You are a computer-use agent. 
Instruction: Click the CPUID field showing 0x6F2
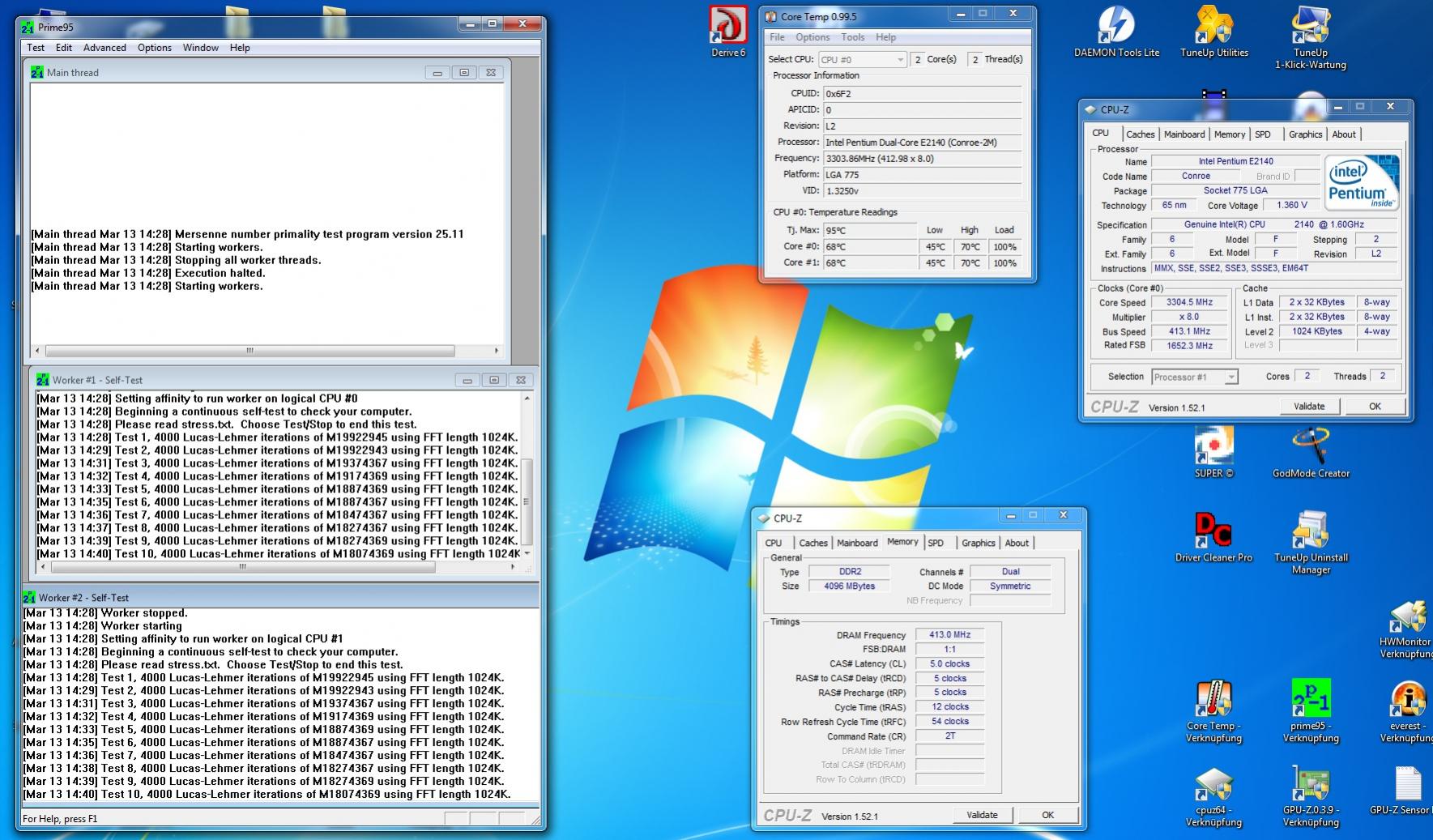click(x=923, y=93)
